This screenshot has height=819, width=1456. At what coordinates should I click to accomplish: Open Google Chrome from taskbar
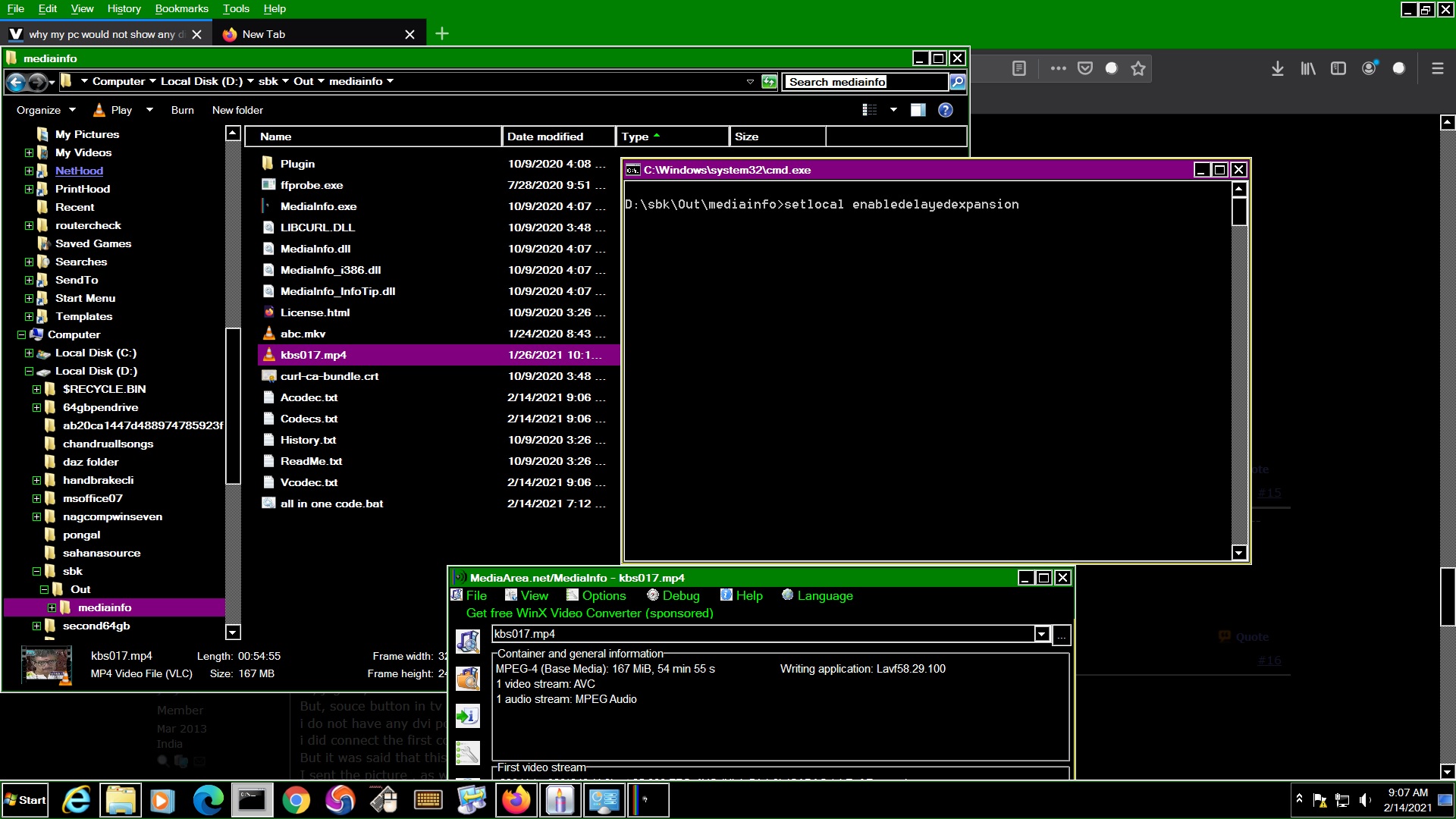pyautogui.click(x=296, y=800)
